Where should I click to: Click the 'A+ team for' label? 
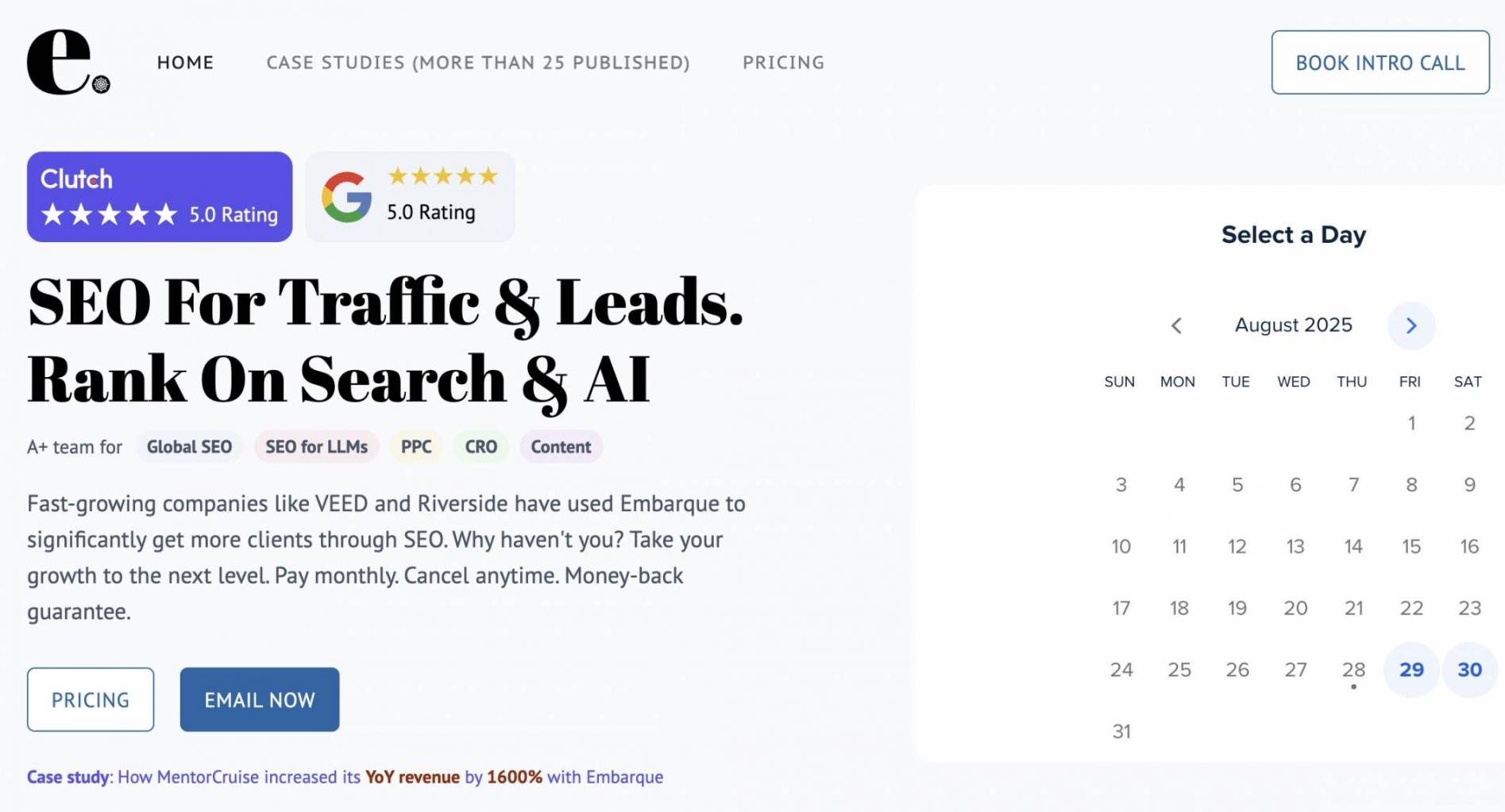(75, 447)
